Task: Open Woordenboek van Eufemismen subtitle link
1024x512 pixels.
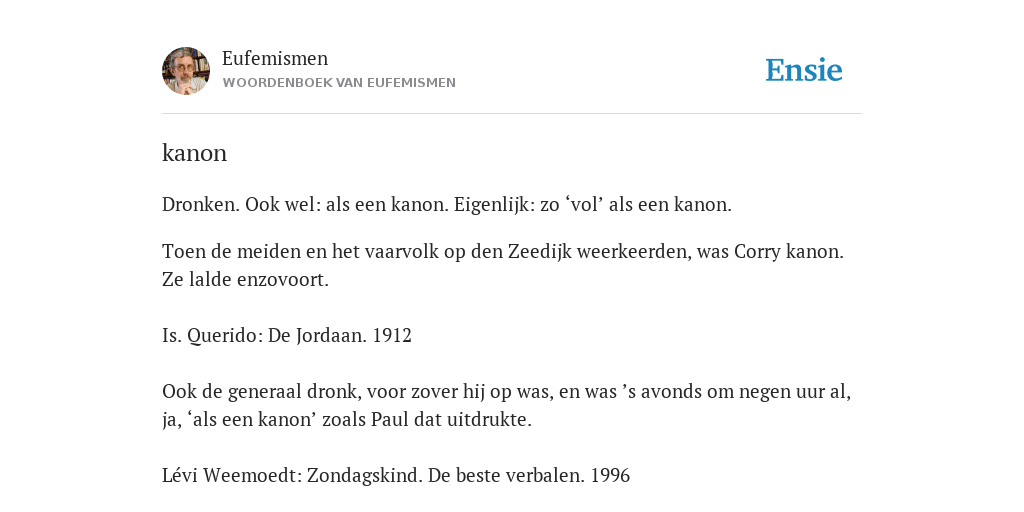Action: (x=339, y=83)
